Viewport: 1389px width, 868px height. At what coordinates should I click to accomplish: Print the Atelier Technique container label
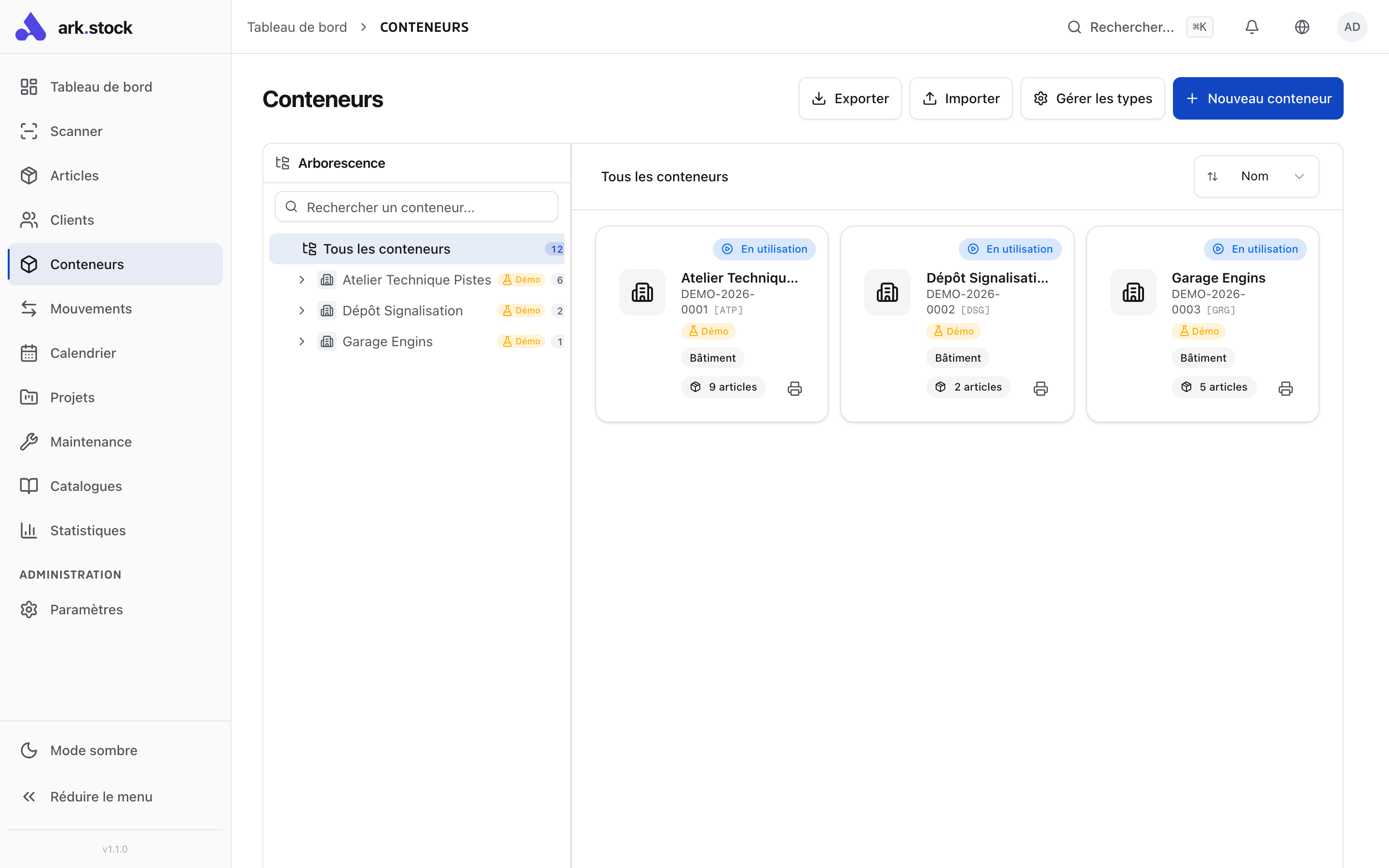(x=794, y=388)
